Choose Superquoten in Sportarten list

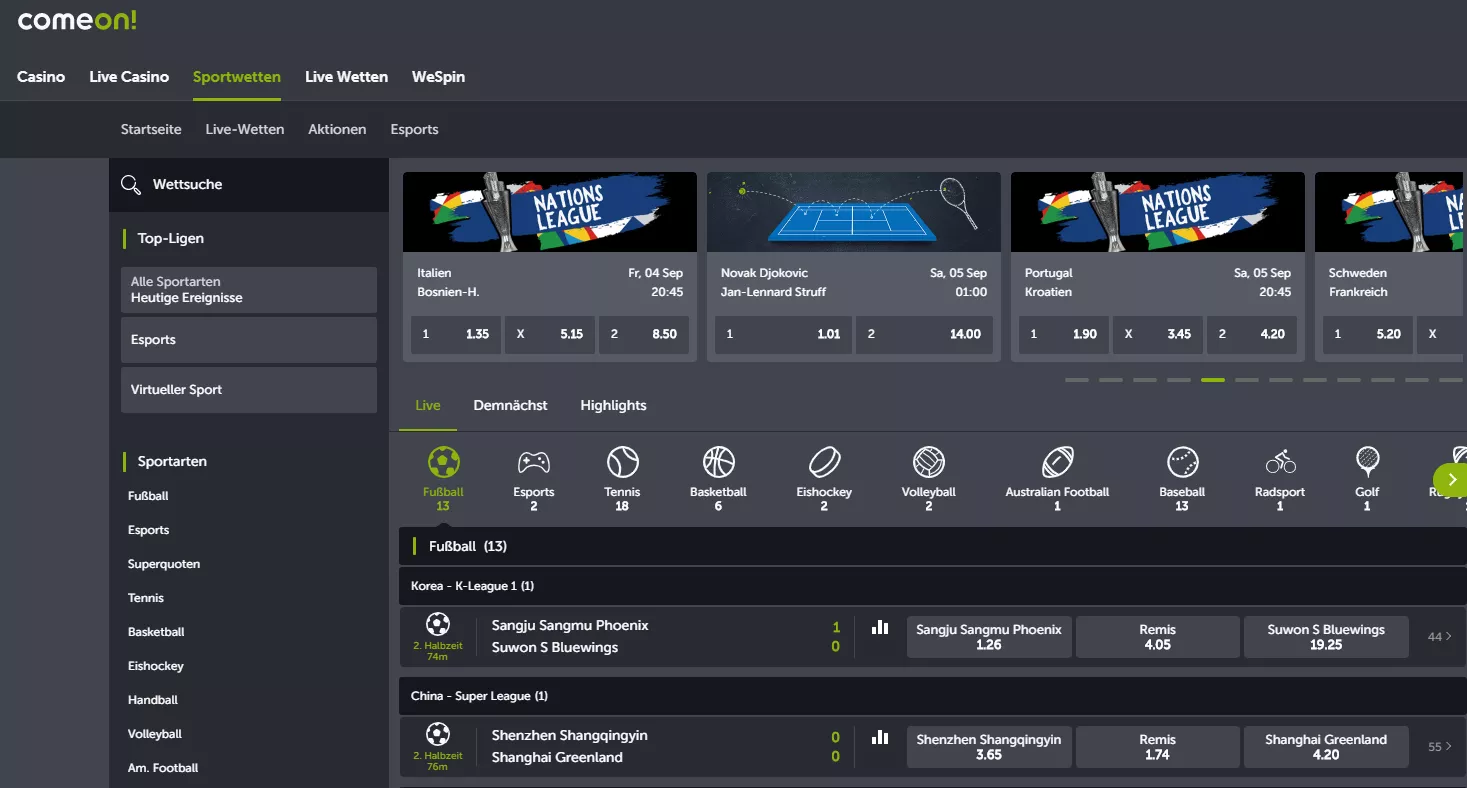(164, 564)
